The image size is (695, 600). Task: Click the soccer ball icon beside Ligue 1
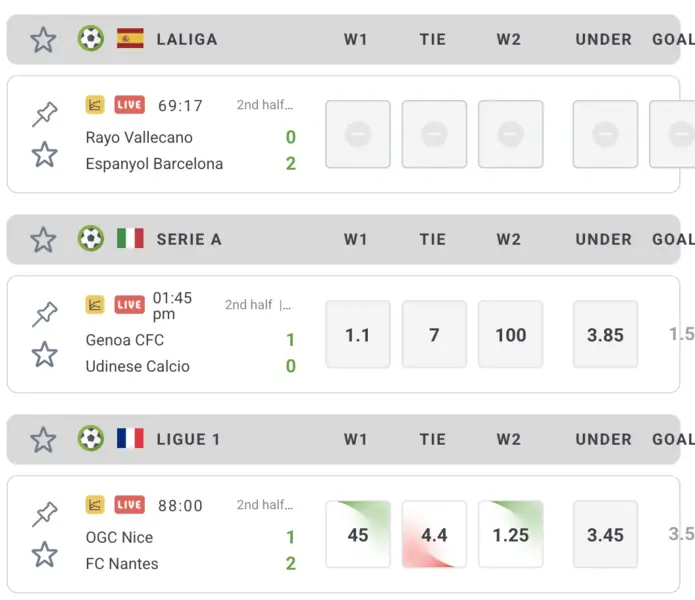[91, 438]
